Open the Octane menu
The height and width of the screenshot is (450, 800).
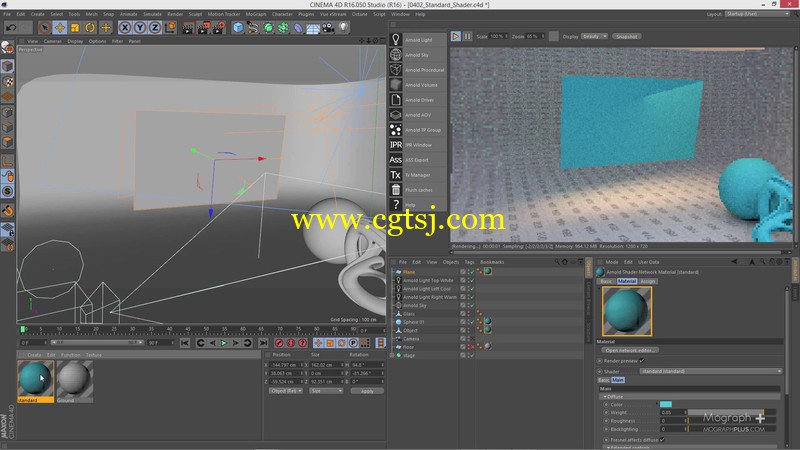click(359, 14)
